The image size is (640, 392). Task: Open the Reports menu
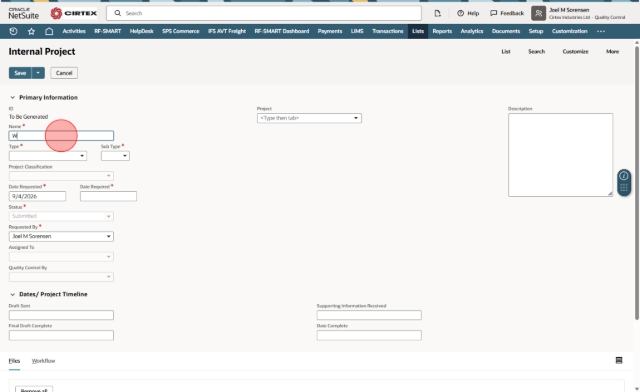442,31
